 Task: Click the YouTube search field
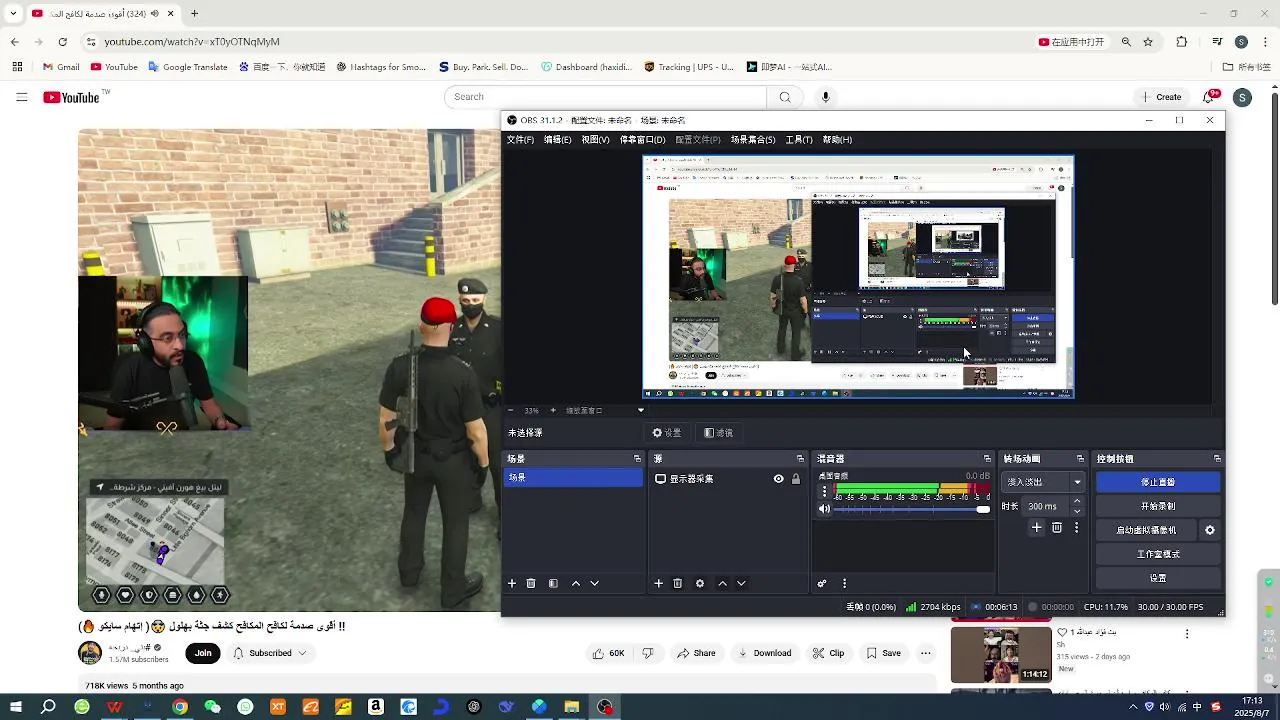(x=605, y=97)
